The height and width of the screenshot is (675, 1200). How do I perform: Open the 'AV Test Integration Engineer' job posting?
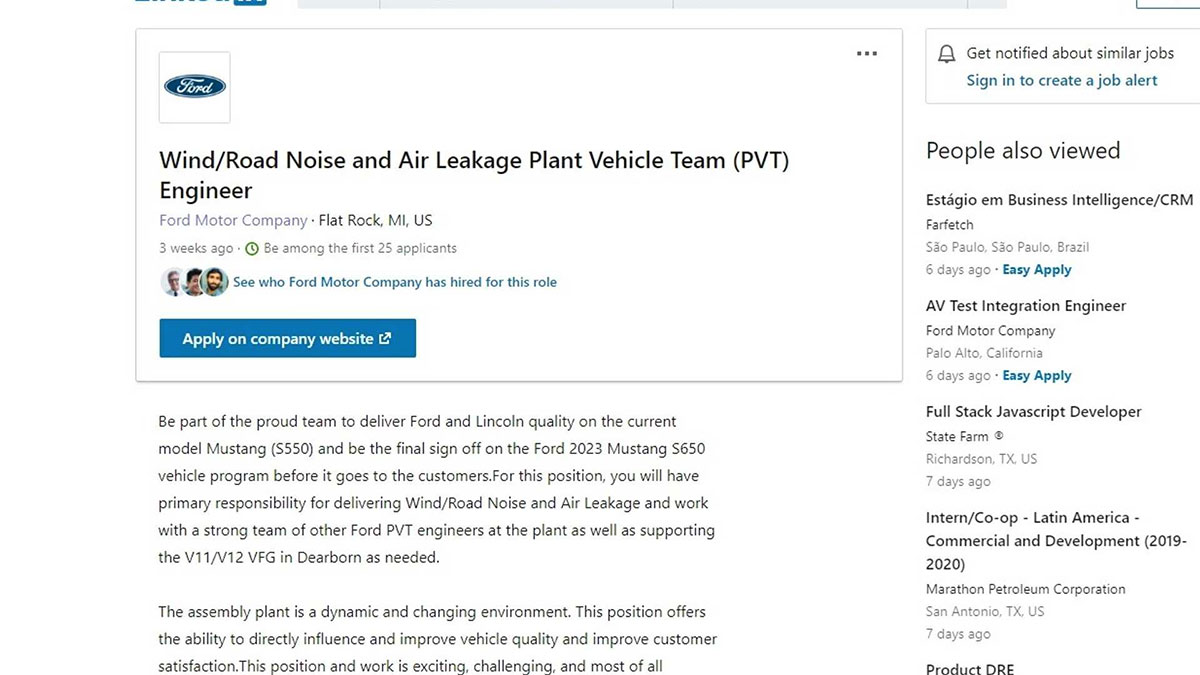(x=1026, y=305)
